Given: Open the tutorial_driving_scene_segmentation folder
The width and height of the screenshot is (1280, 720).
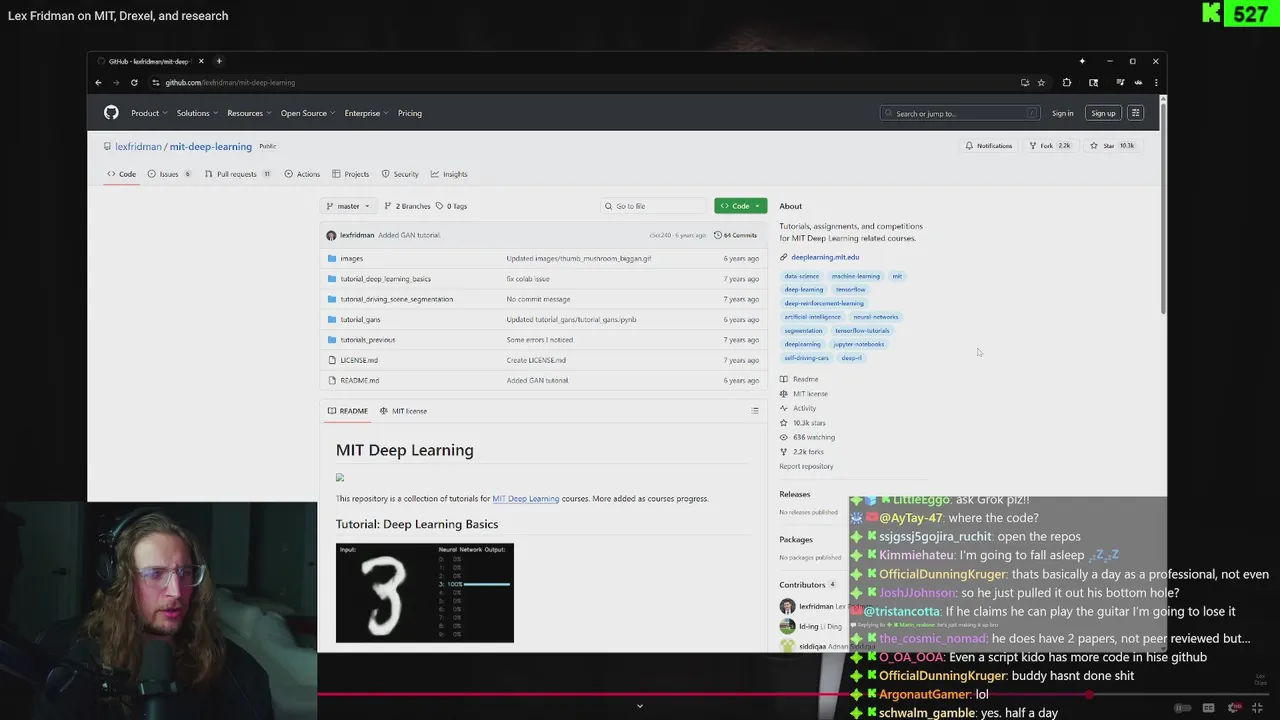Looking at the screenshot, I should coord(396,299).
